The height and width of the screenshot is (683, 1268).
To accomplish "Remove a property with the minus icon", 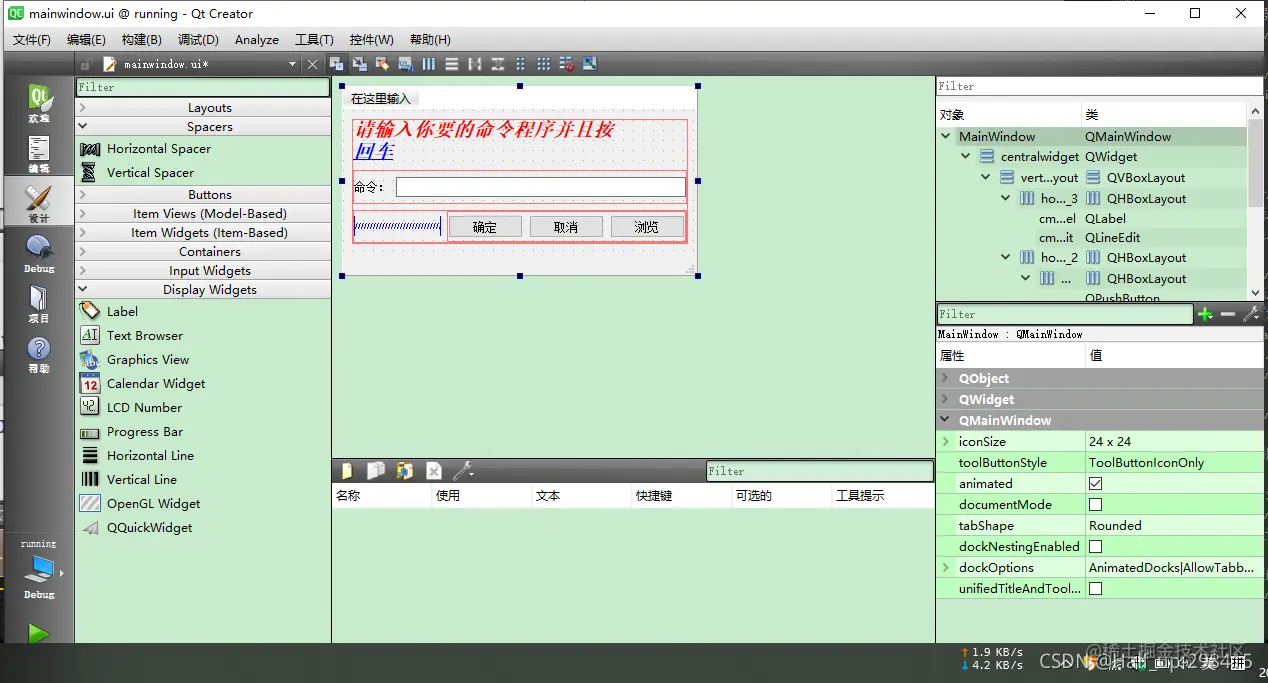I will 1228,314.
